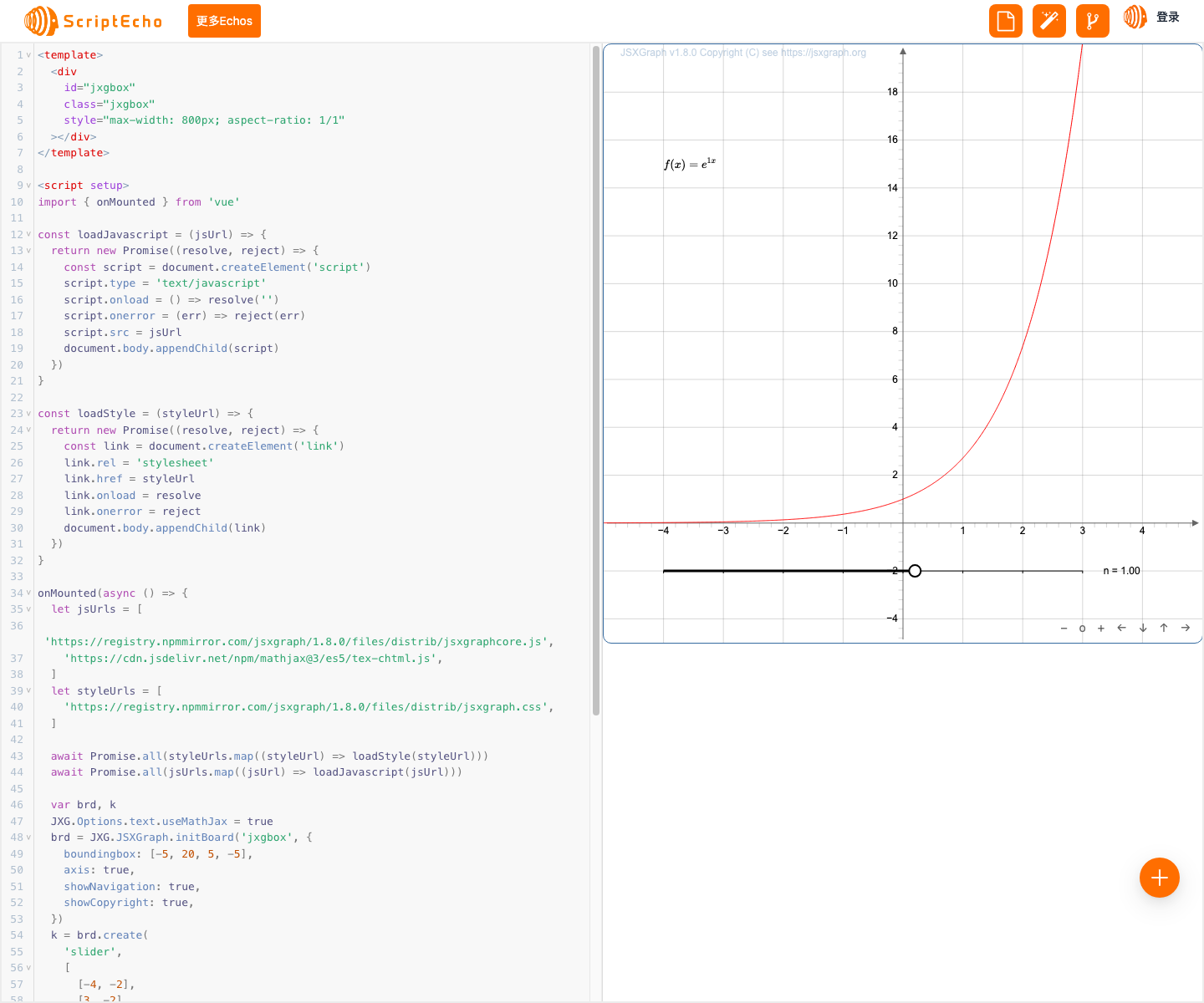Pan graph right with arrow icon
Screen dimensions: 1204x1003
coord(1186,628)
